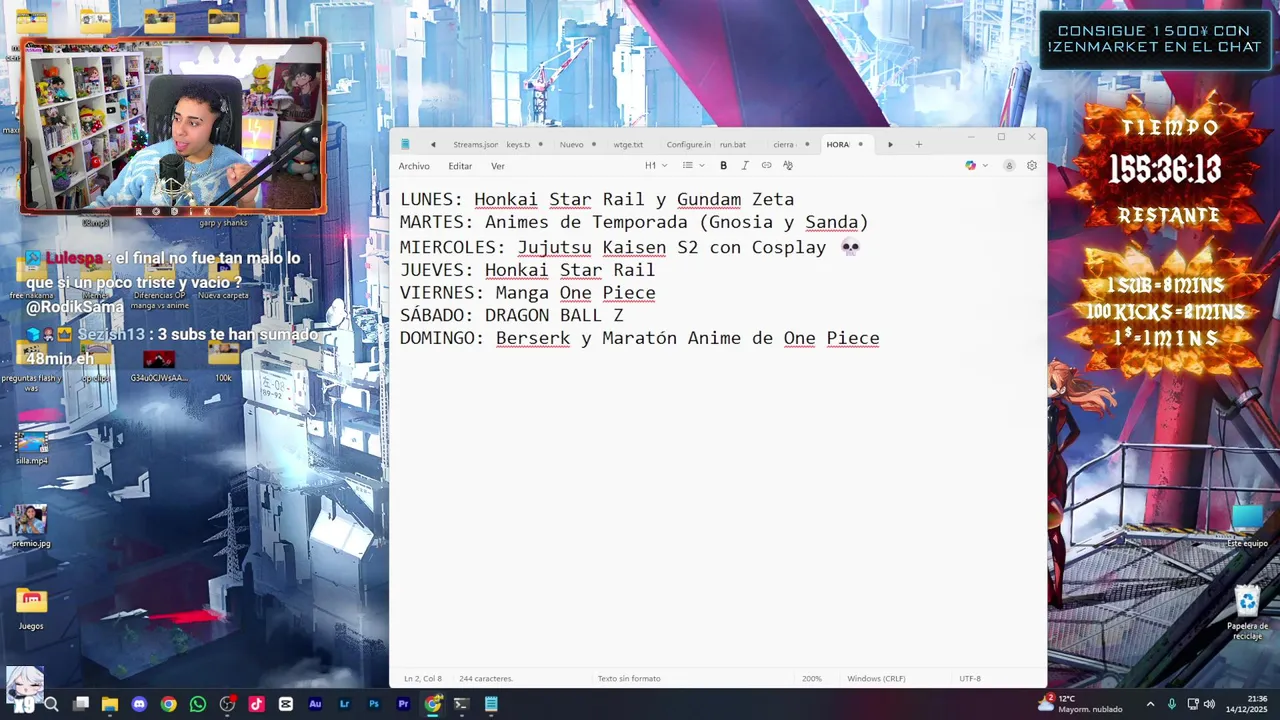Click the UTF-8 encoding indicator
1280x720 pixels.
[x=970, y=678]
